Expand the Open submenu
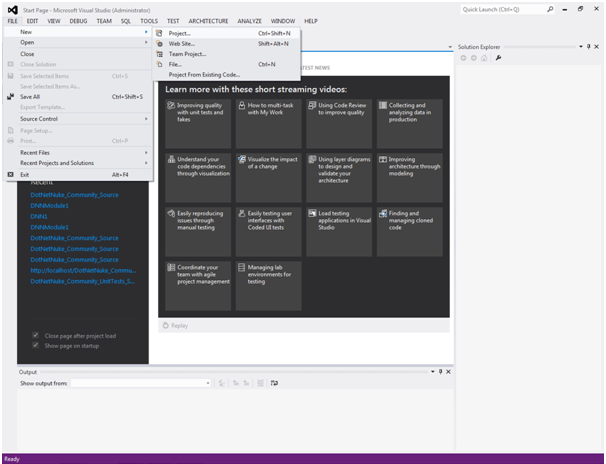The height and width of the screenshot is (464, 606). 78,42
